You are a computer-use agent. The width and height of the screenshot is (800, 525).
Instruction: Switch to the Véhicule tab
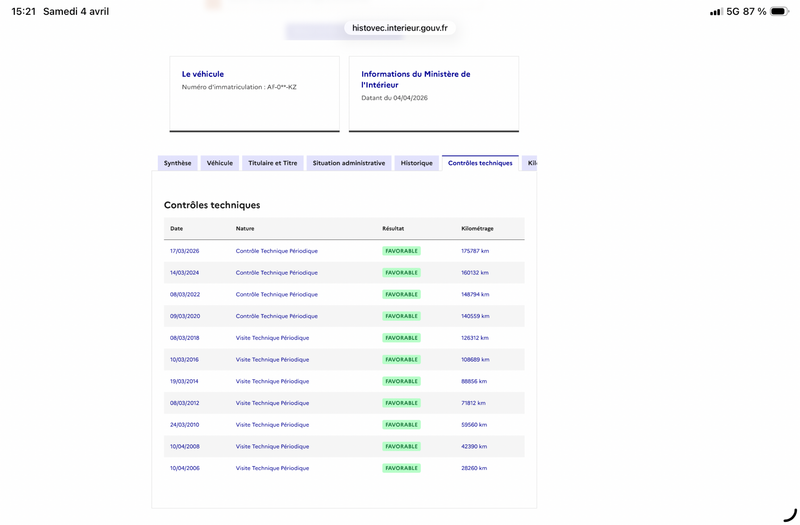220,163
